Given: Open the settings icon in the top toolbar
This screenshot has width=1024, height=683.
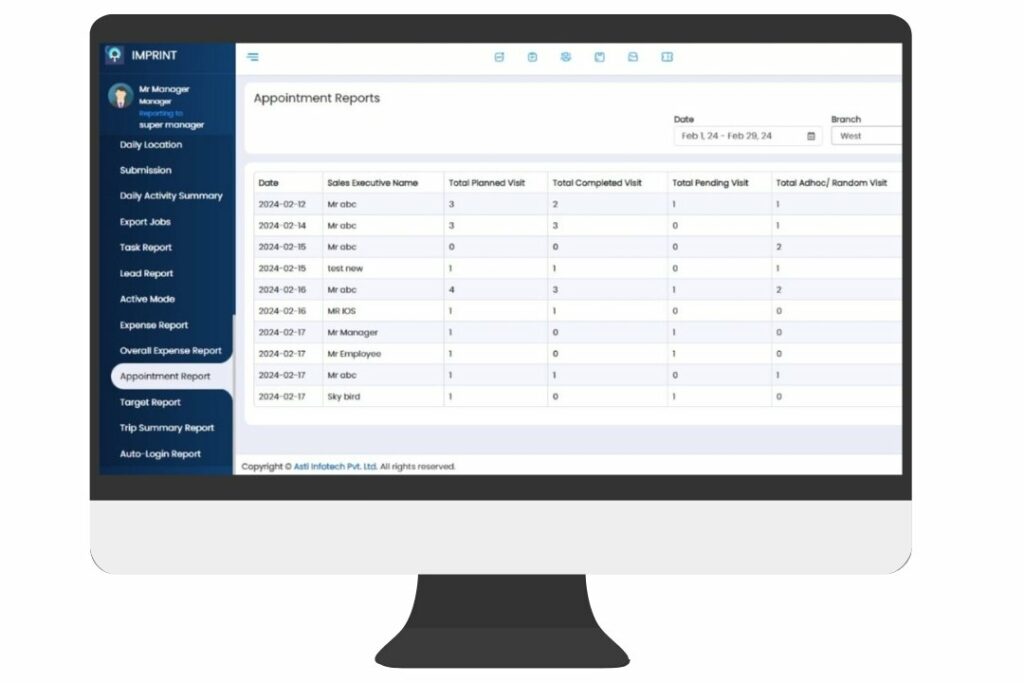Looking at the screenshot, I should [565, 57].
